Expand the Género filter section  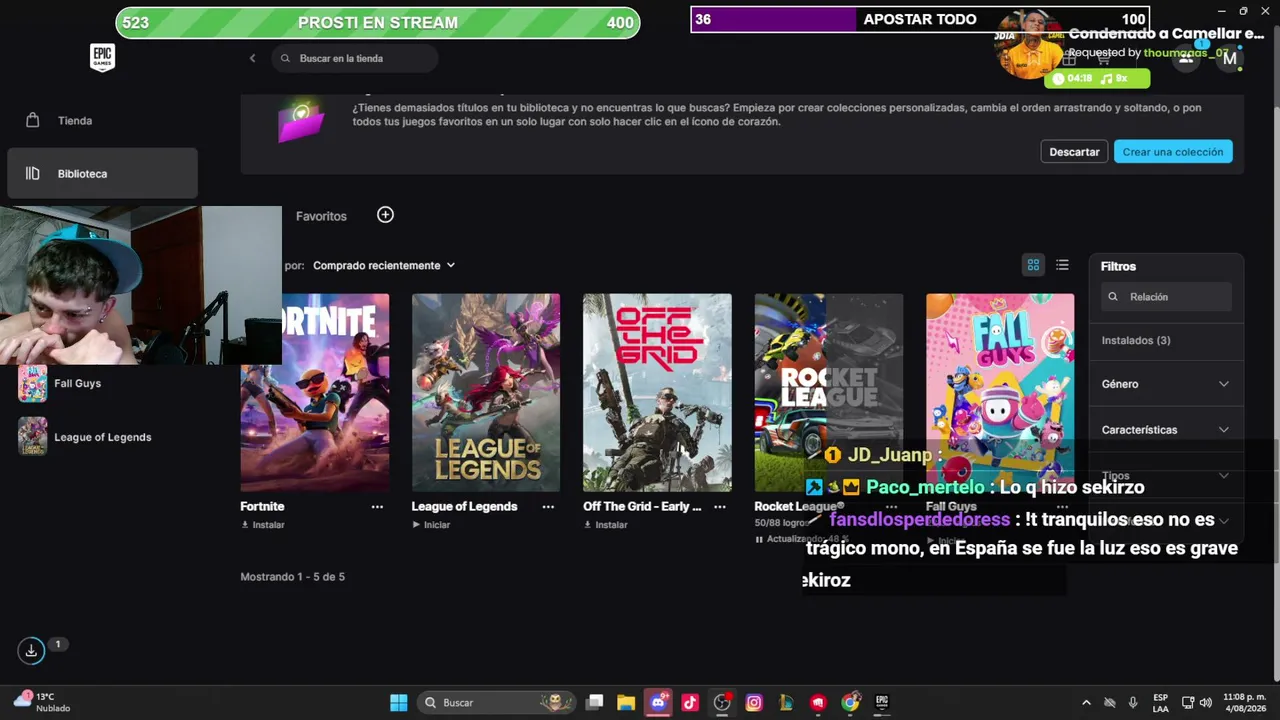[x=1166, y=384]
